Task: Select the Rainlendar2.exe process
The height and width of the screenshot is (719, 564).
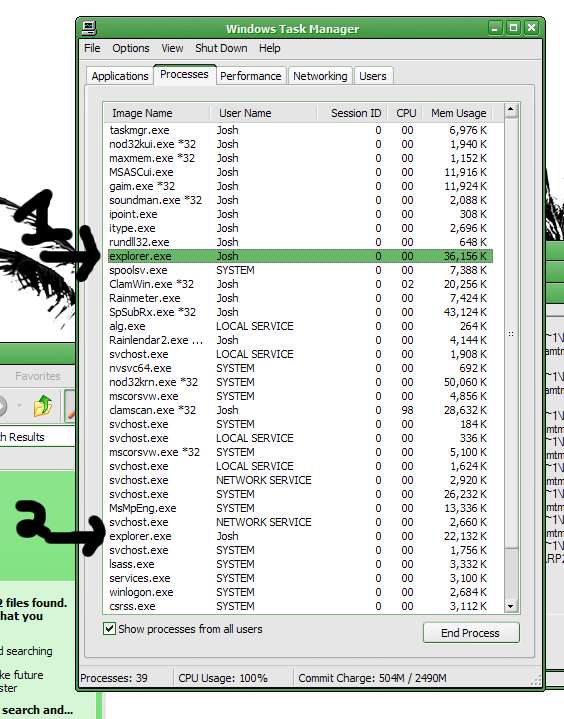Action: (300, 340)
